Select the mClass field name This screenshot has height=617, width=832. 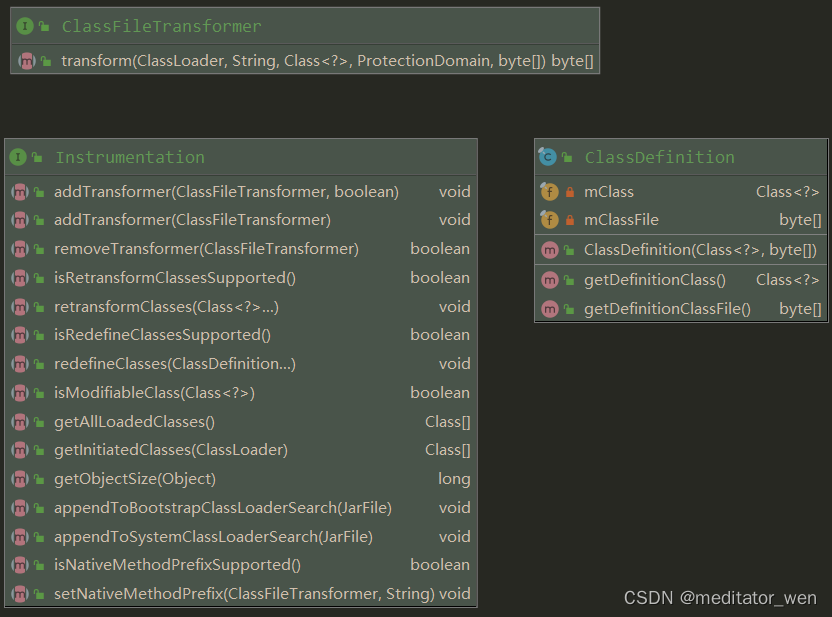[x=609, y=192]
